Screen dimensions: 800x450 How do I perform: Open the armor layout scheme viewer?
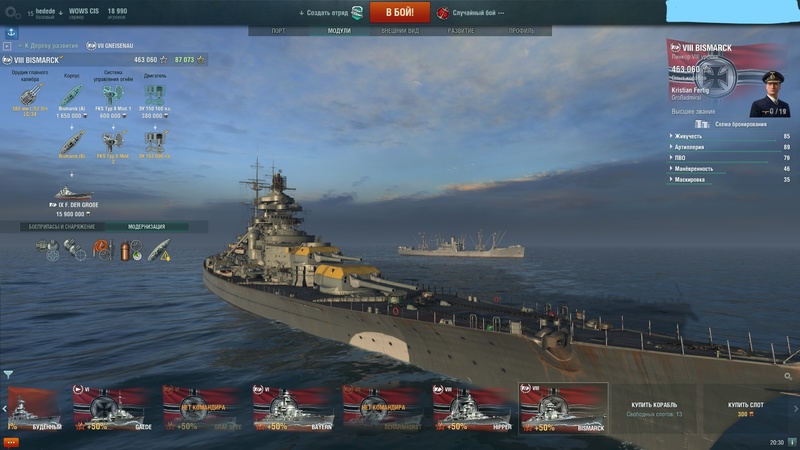point(732,124)
